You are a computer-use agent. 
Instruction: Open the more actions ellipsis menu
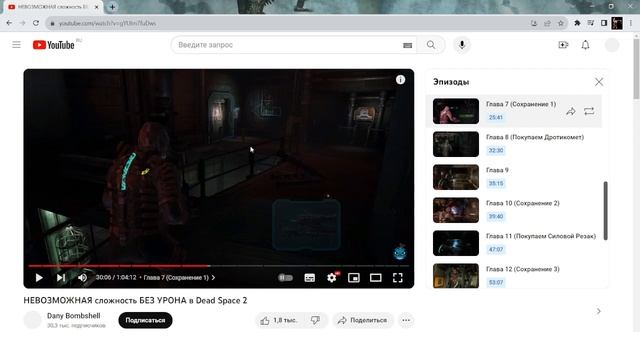point(406,320)
